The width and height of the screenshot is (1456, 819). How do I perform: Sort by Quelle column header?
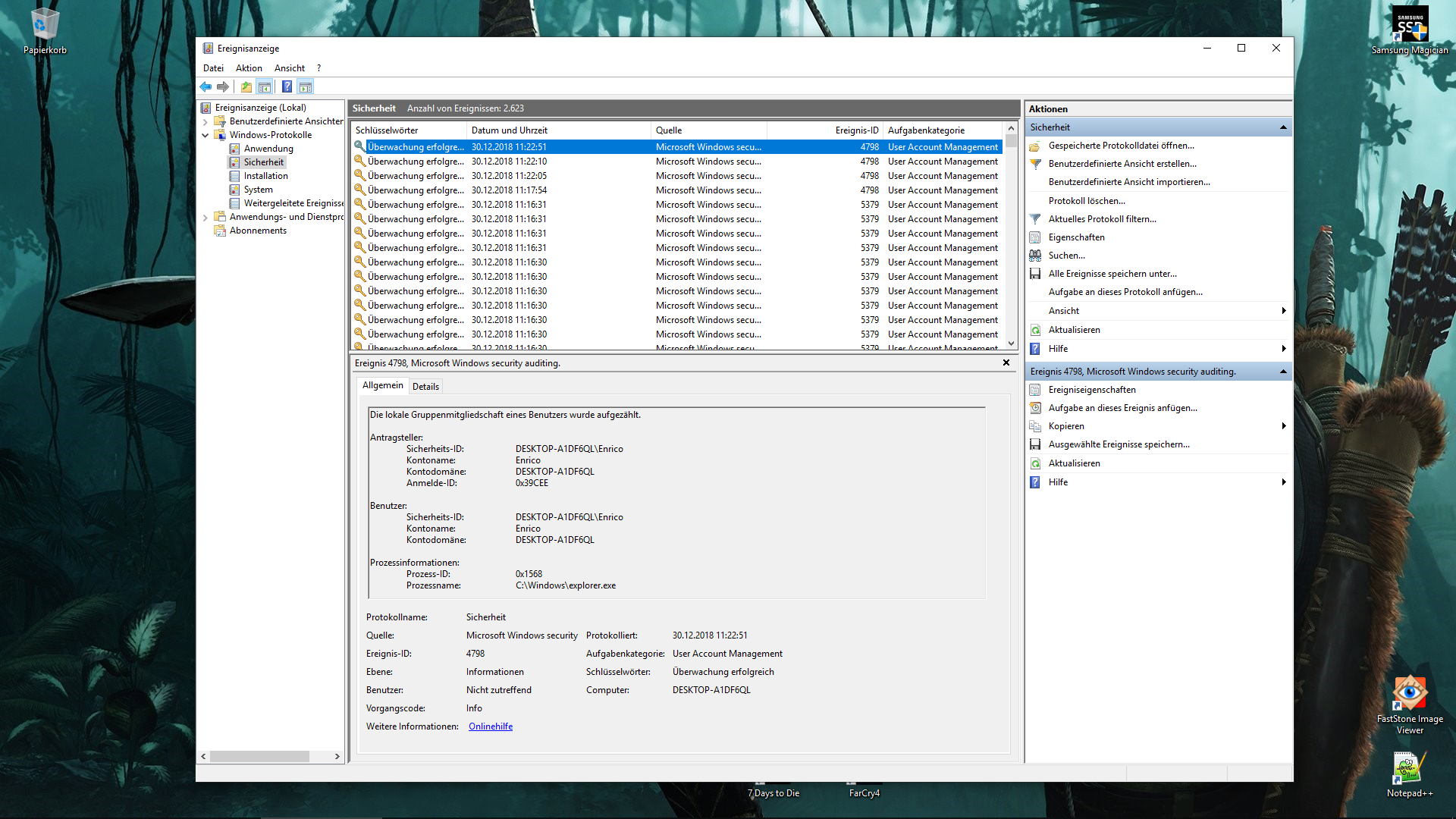708,130
